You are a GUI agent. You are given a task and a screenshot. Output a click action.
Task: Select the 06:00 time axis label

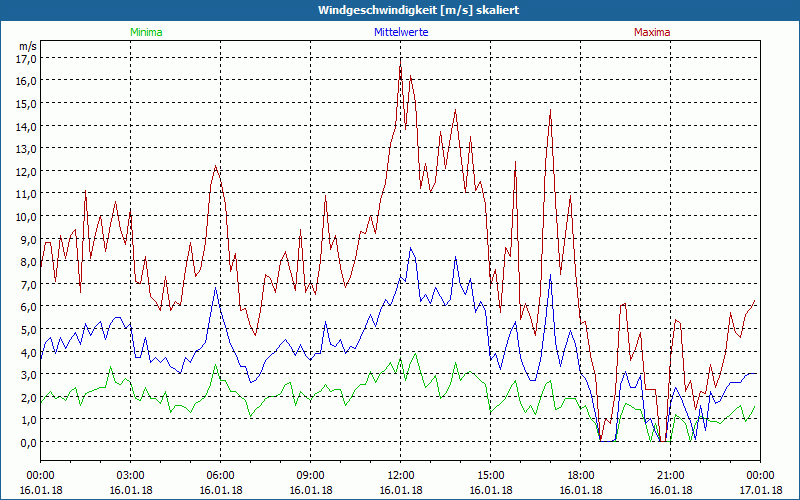click(x=220, y=474)
